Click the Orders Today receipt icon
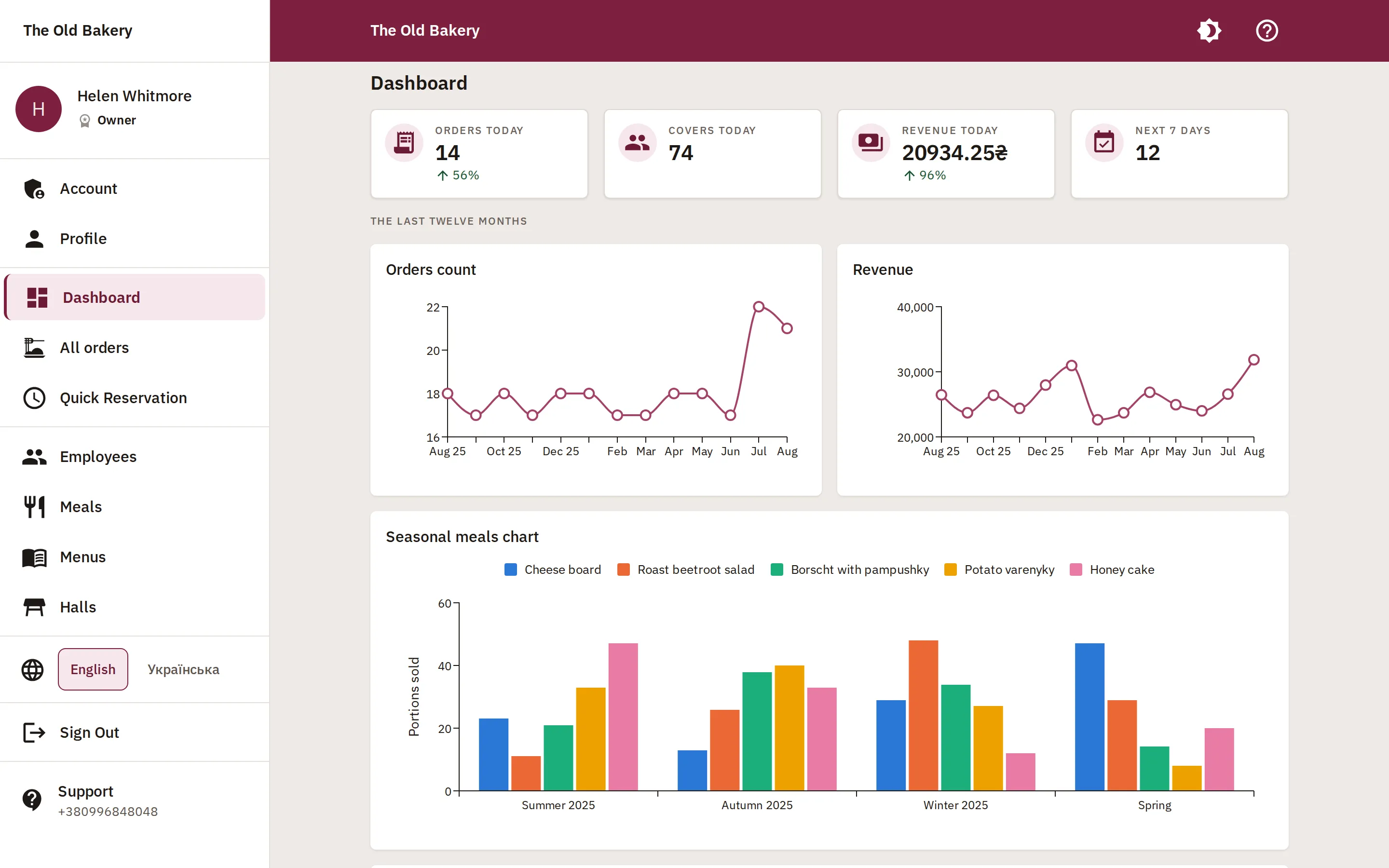Viewport: 1389px width, 868px height. (404, 142)
